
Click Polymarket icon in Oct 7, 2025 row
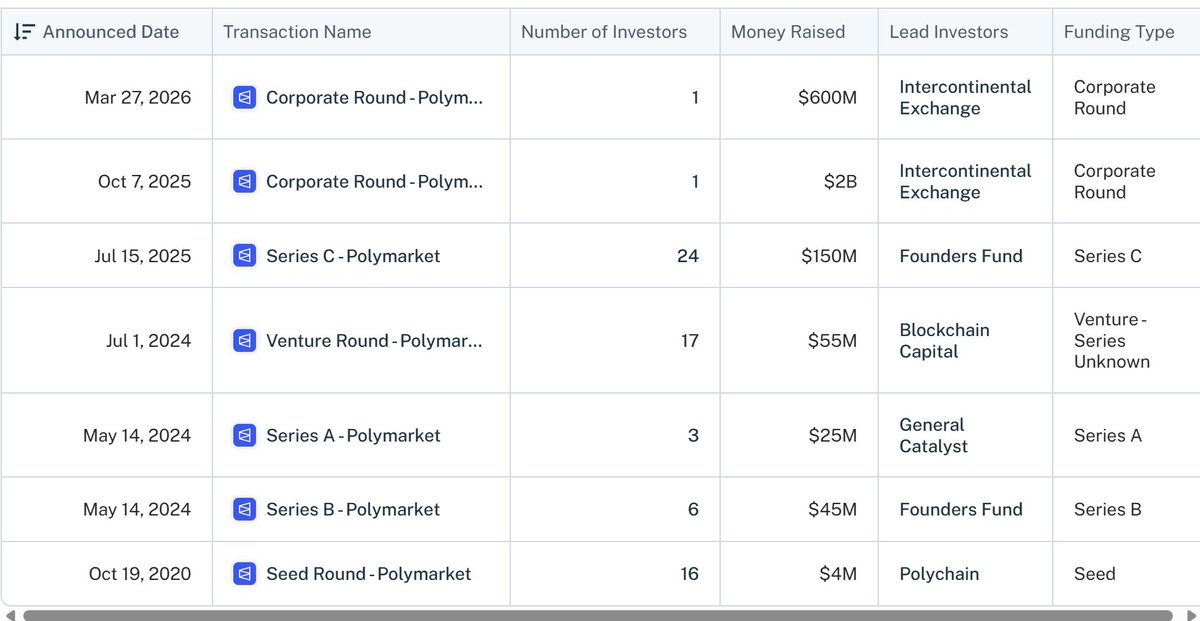point(244,182)
